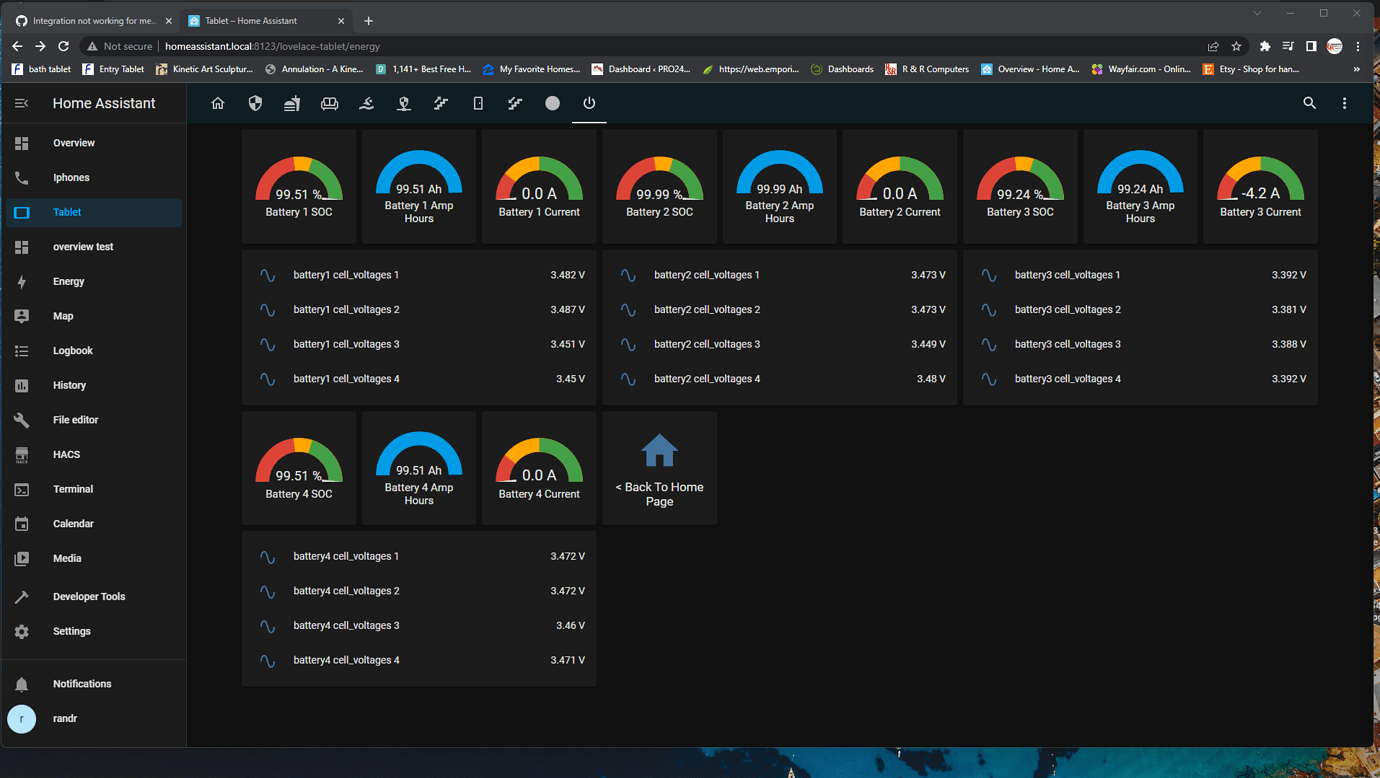Open the Home view icon in top navigation
The width and height of the screenshot is (1380, 778).
tap(218, 103)
